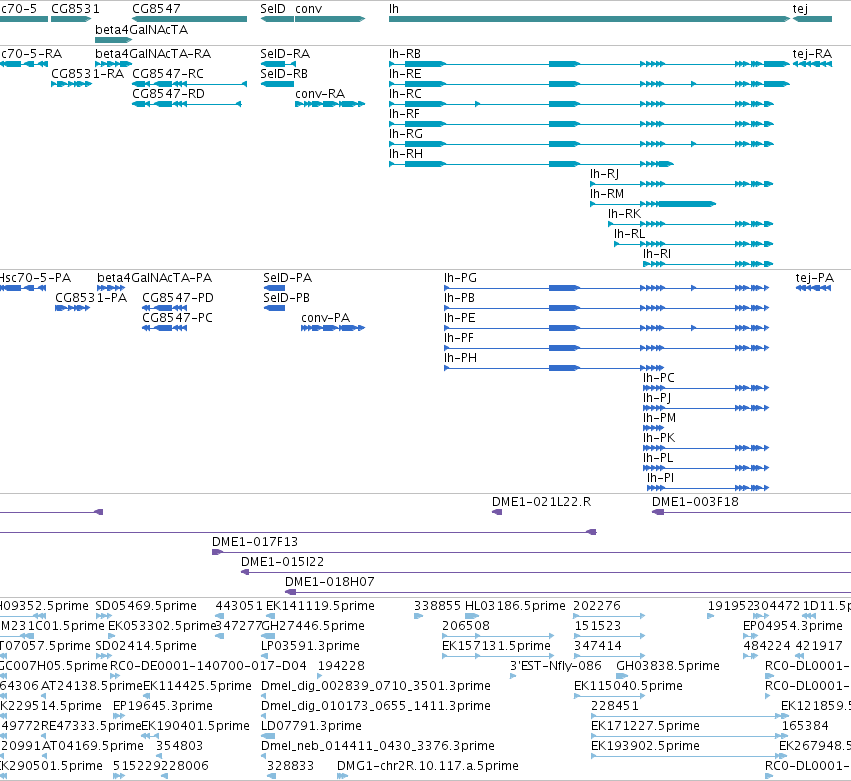Select transcript Ih-RB label

pos(405,54)
